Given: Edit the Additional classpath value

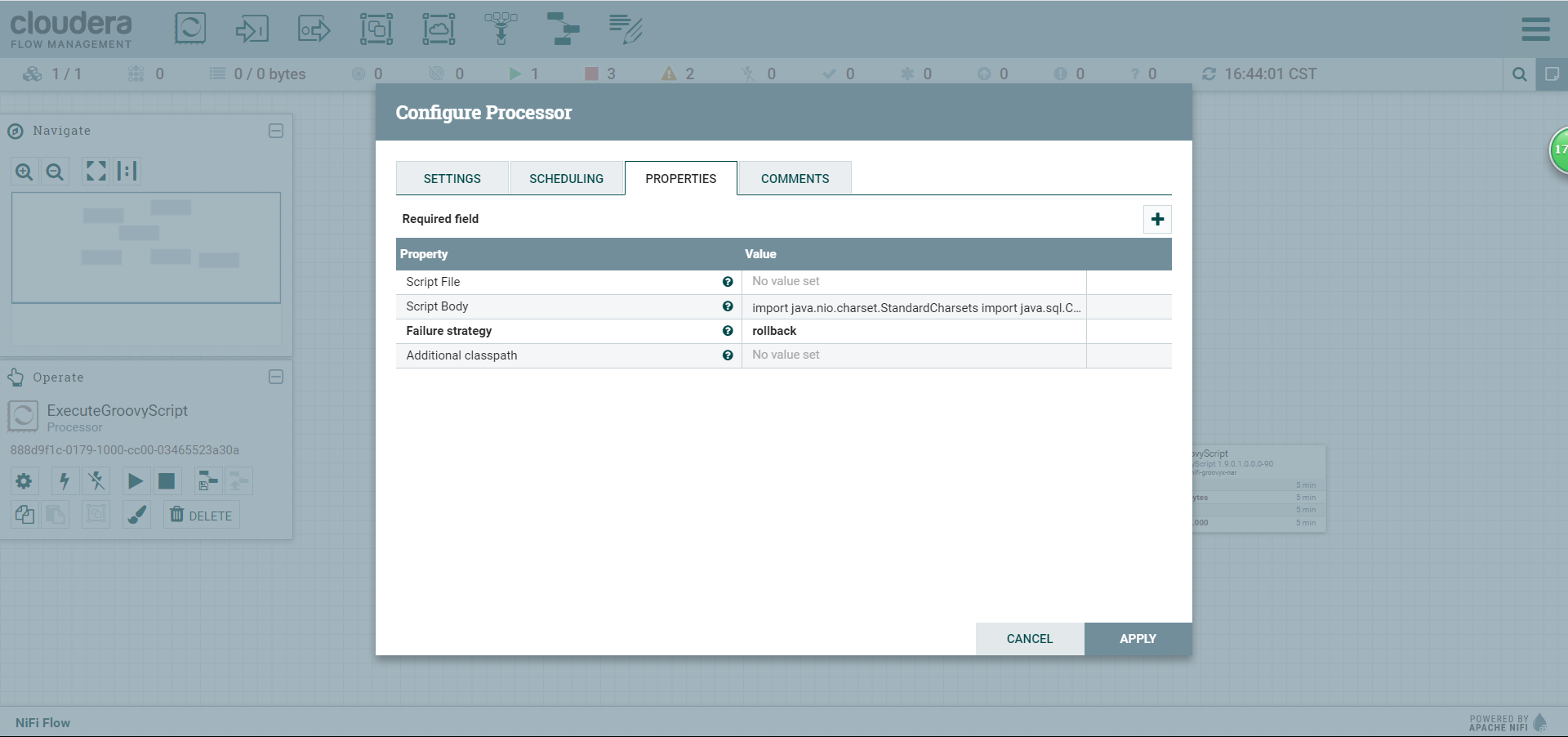Looking at the screenshot, I should (914, 355).
